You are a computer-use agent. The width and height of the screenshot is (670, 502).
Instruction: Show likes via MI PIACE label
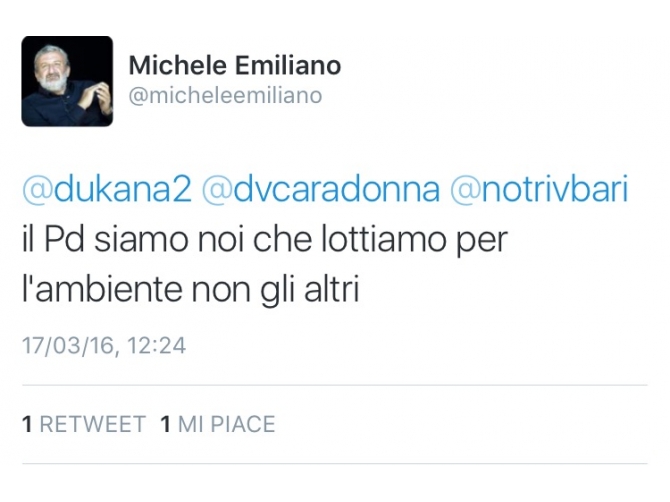click(226, 424)
